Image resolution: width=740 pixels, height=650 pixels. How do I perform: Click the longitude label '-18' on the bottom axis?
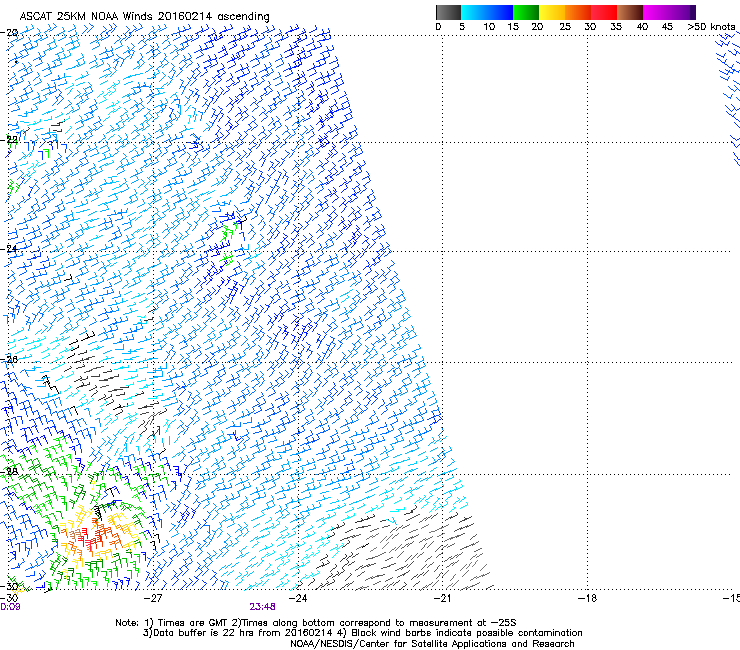pyautogui.click(x=587, y=598)
